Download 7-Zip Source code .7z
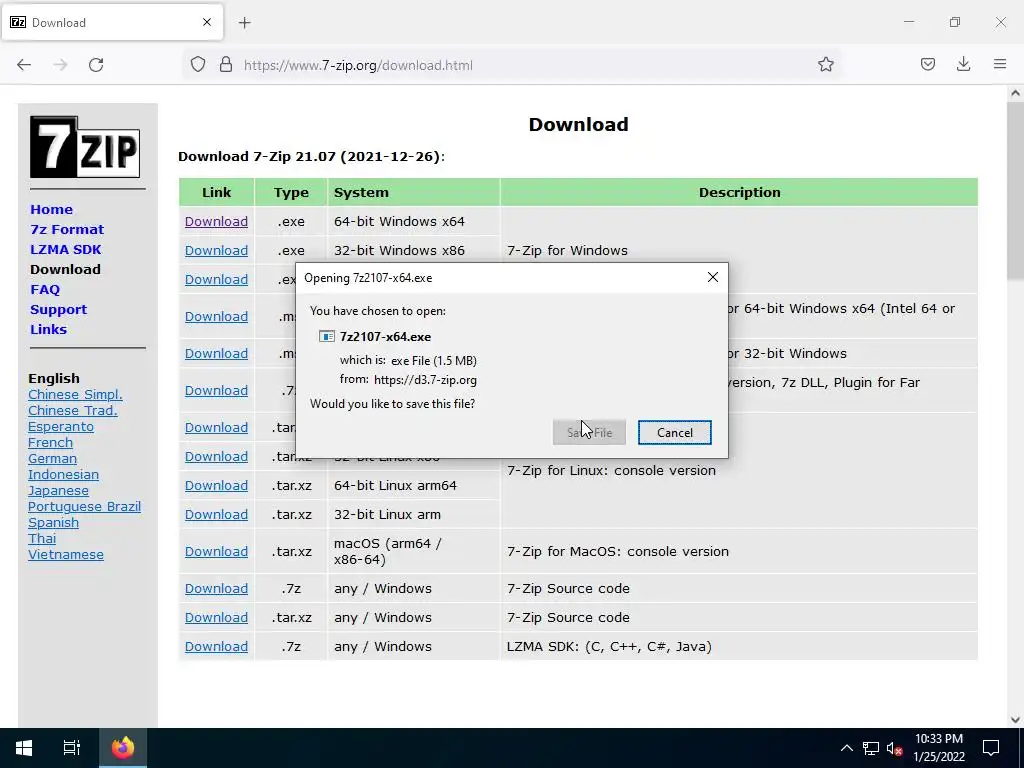 216,588
